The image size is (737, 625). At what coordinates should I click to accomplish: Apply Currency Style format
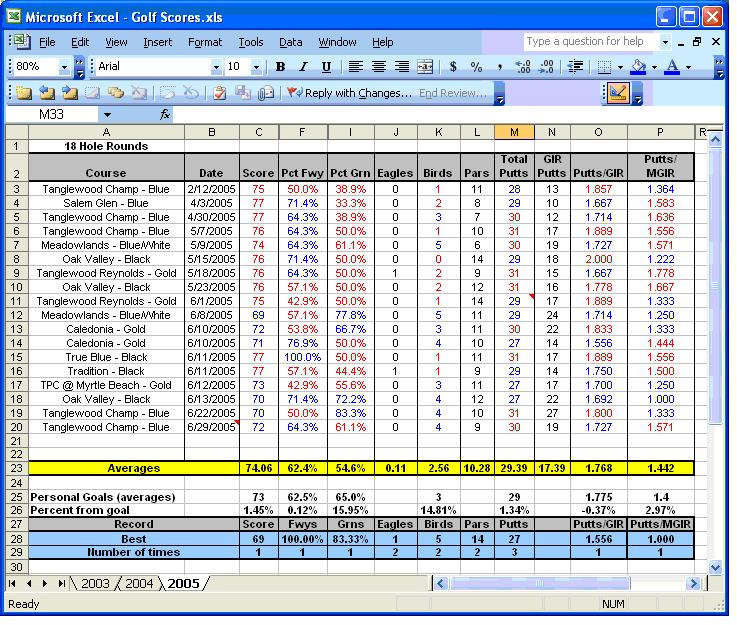pos(453,67)
